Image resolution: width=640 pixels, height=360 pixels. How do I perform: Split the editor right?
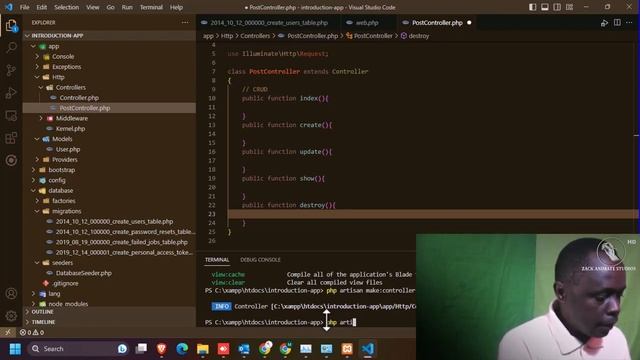617,23
